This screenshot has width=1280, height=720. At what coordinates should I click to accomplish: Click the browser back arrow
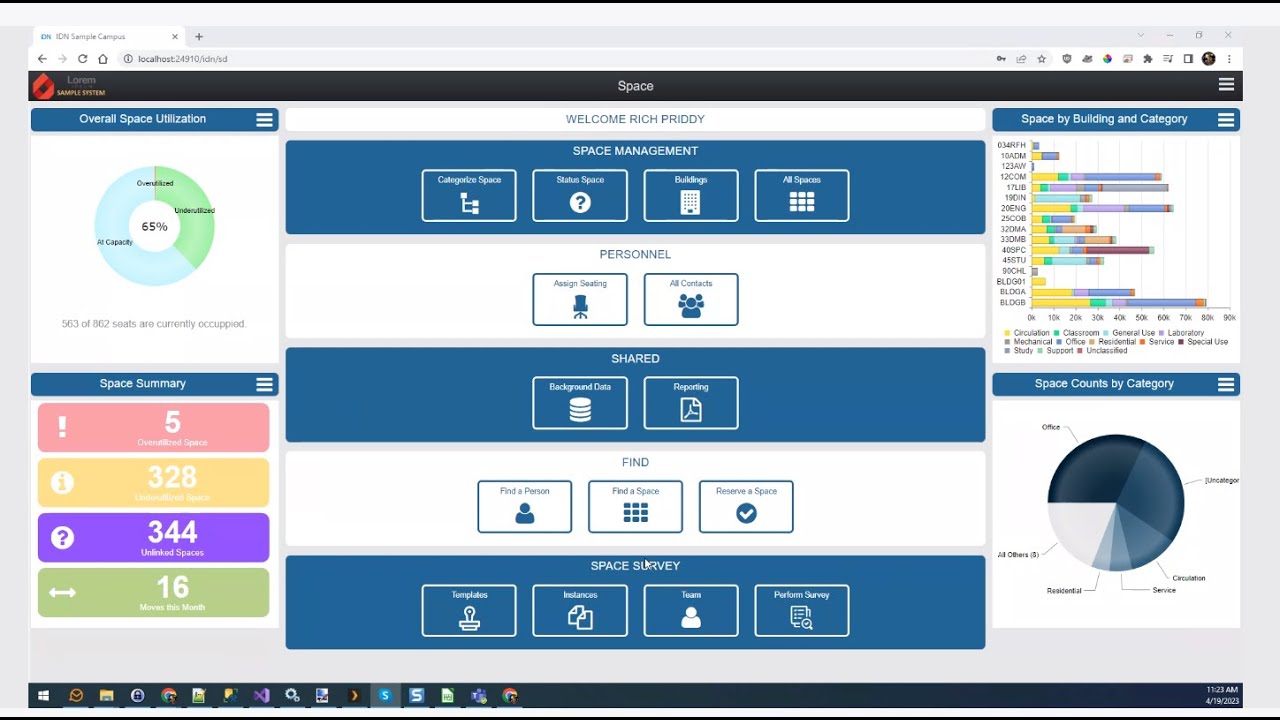pyautogui.click(x=42, y=59)
